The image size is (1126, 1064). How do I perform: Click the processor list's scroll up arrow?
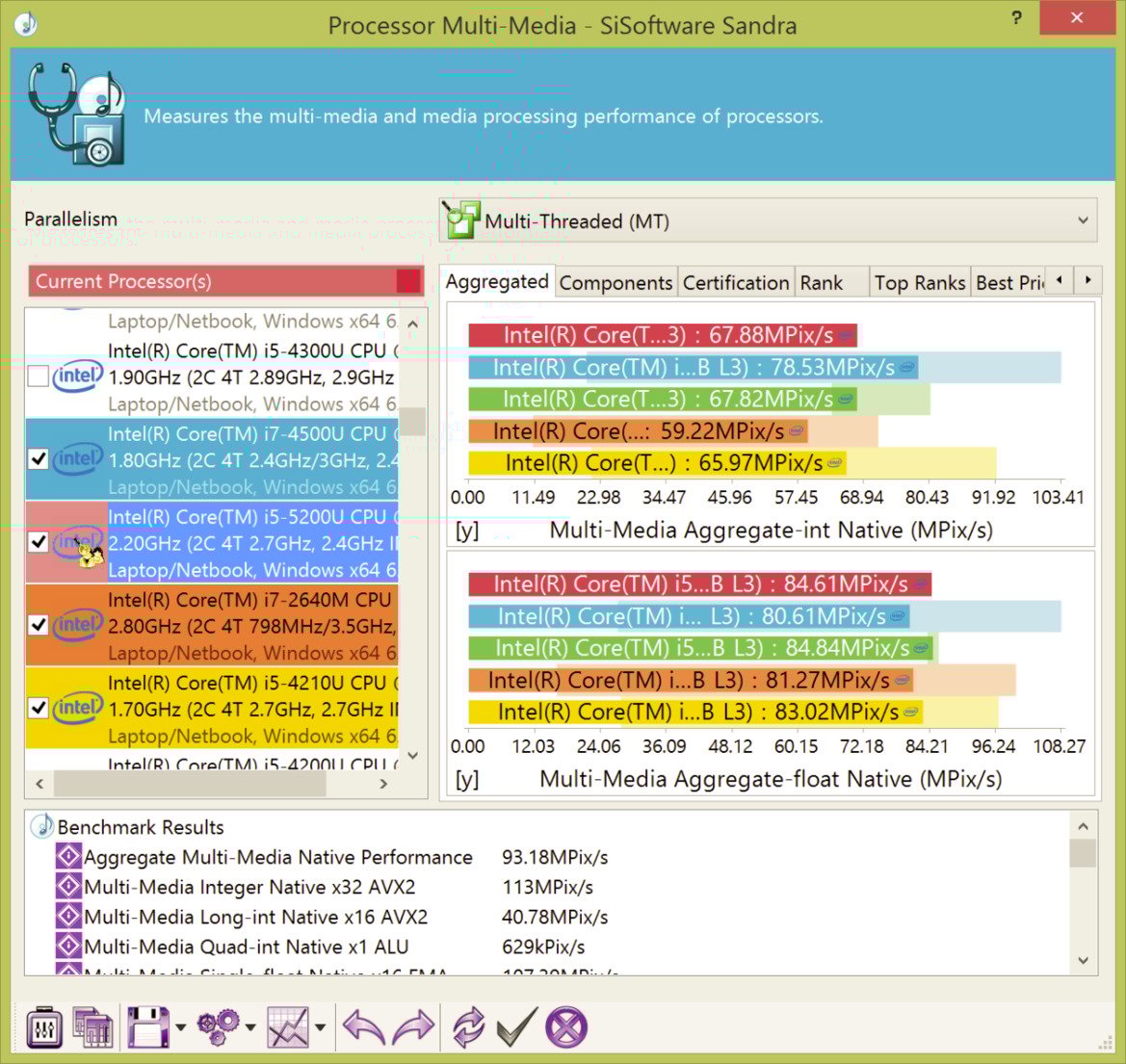click(412, 324)
